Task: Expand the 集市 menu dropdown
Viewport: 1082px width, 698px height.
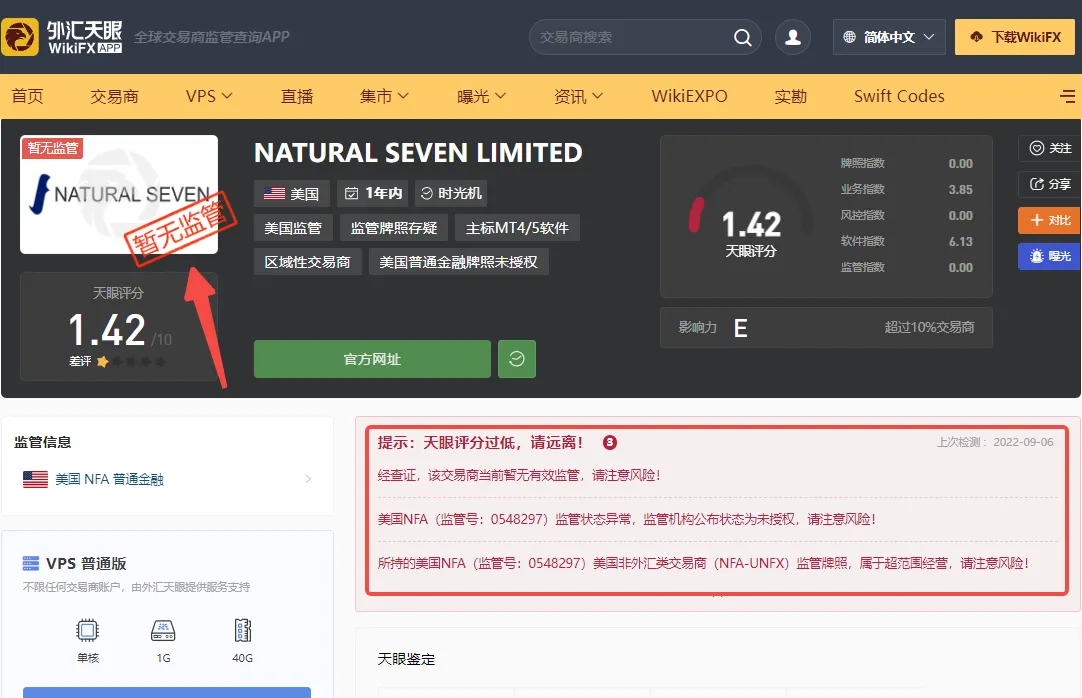Action: [384, 96]
